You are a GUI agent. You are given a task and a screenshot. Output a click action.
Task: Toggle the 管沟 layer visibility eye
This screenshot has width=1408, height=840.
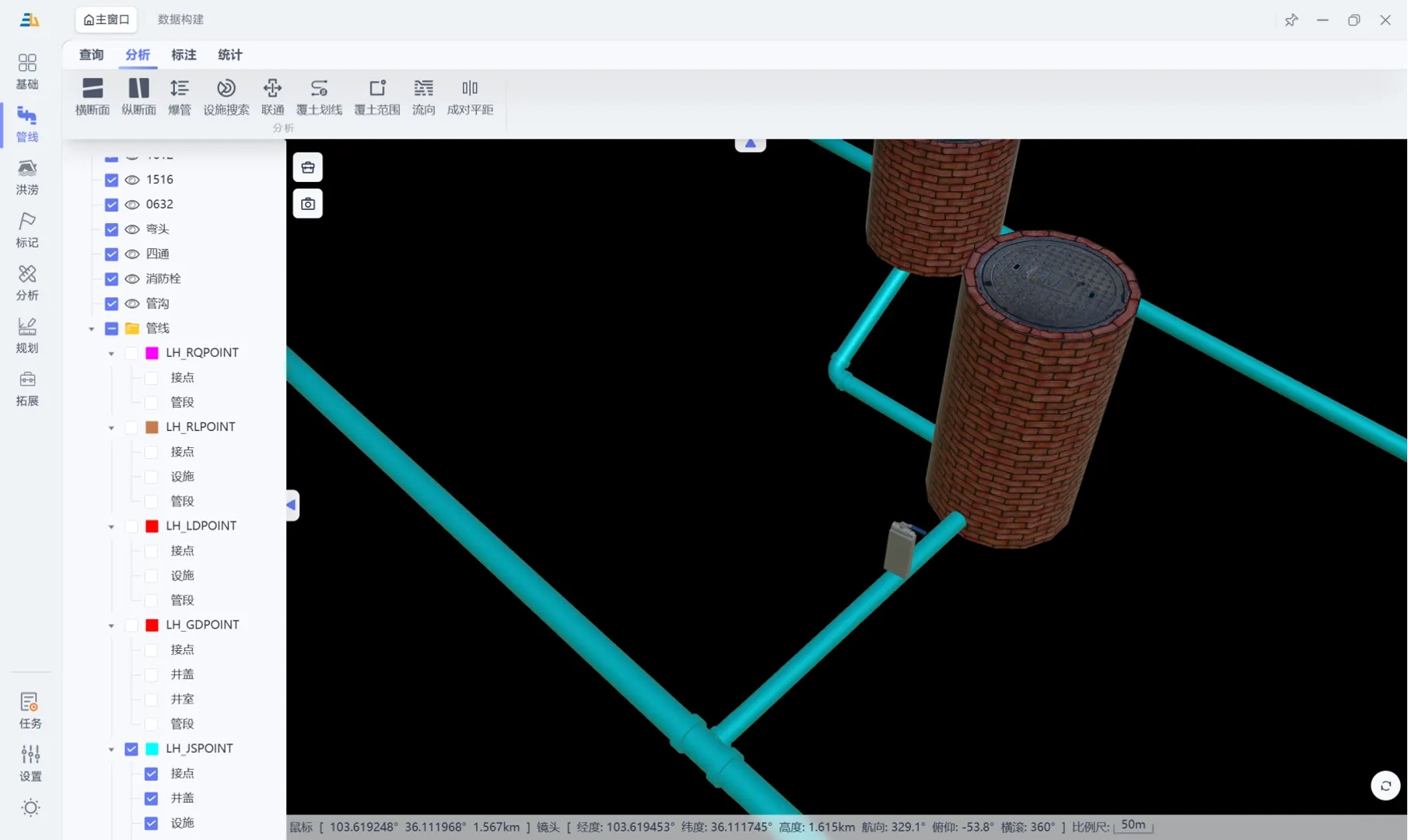click(x=132, y=303)
